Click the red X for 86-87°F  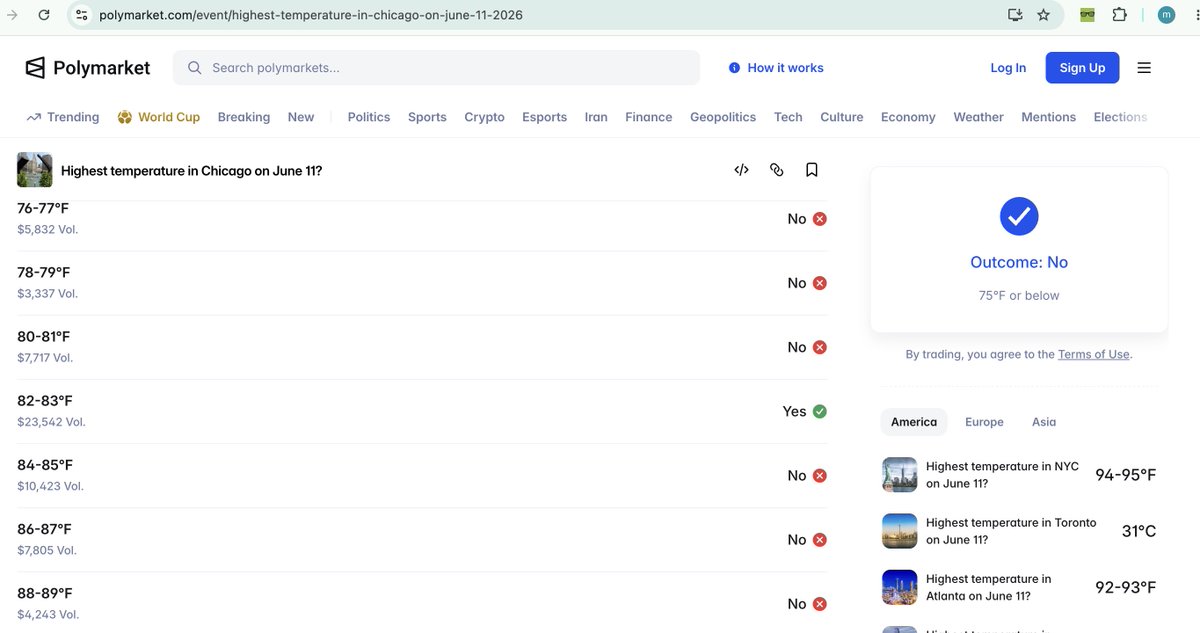pyautogui.click(x=820, y=539)
